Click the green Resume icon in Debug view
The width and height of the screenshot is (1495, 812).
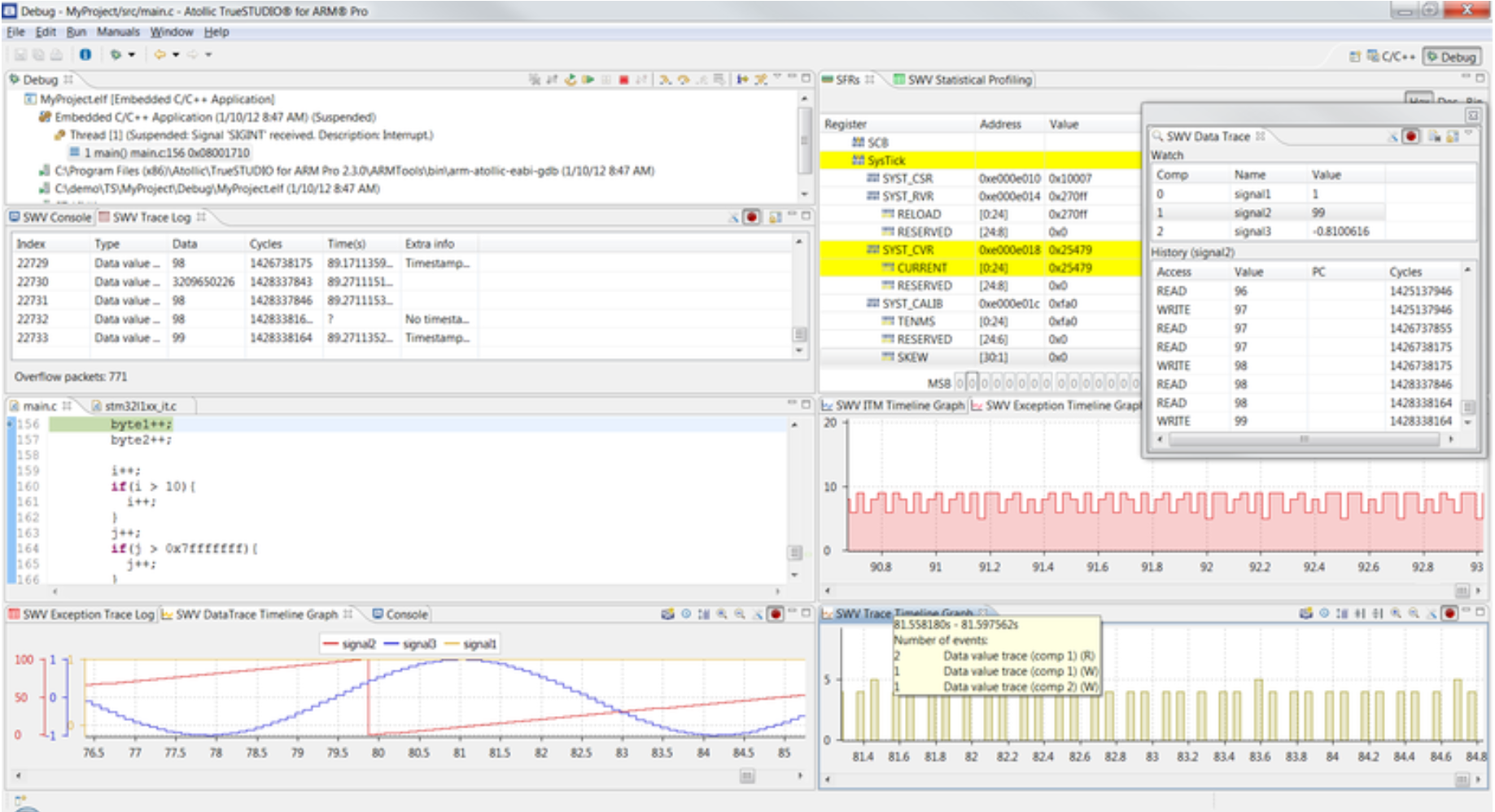[588, 80]
